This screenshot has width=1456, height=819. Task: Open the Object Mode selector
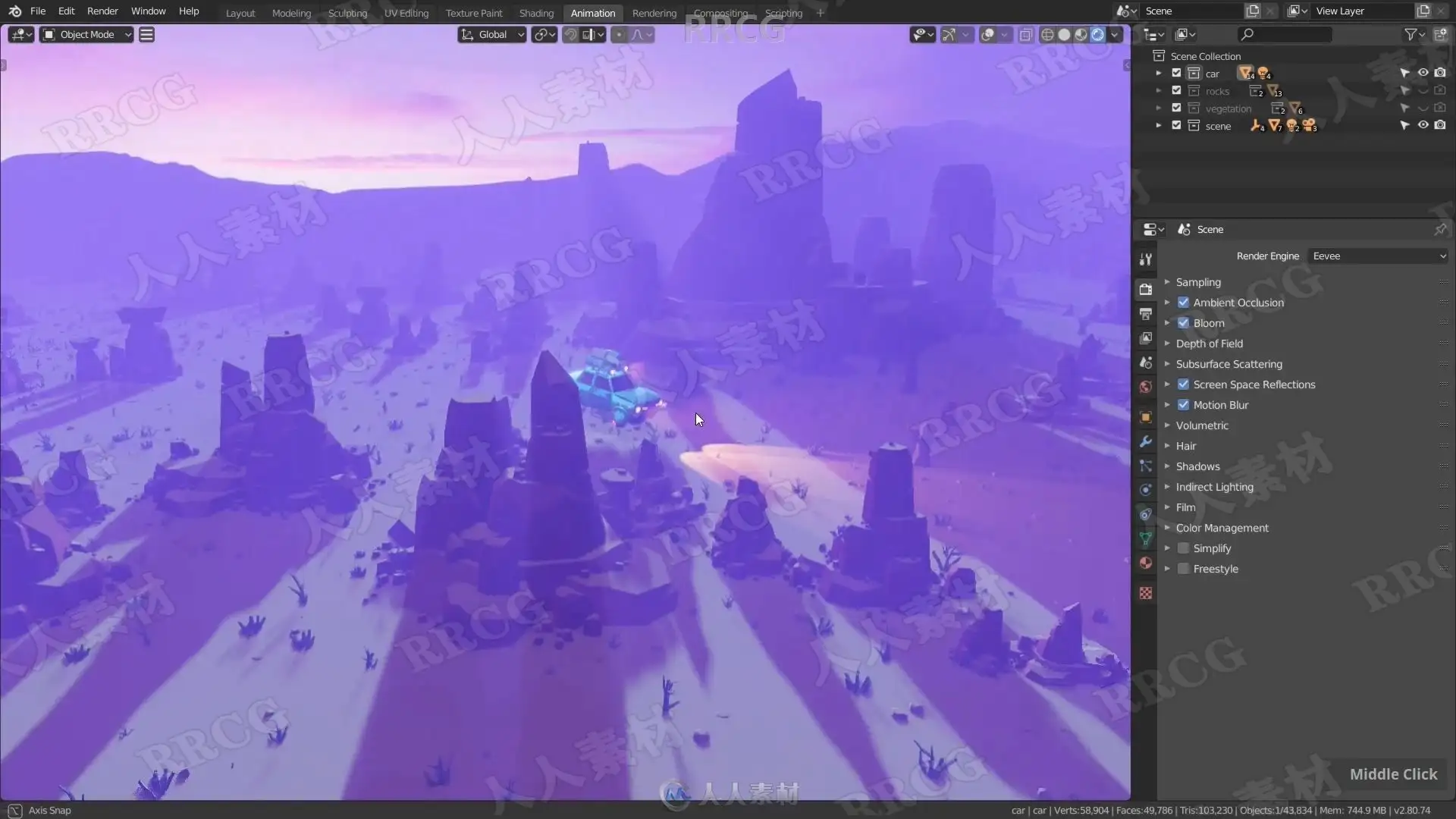point(86,35)
